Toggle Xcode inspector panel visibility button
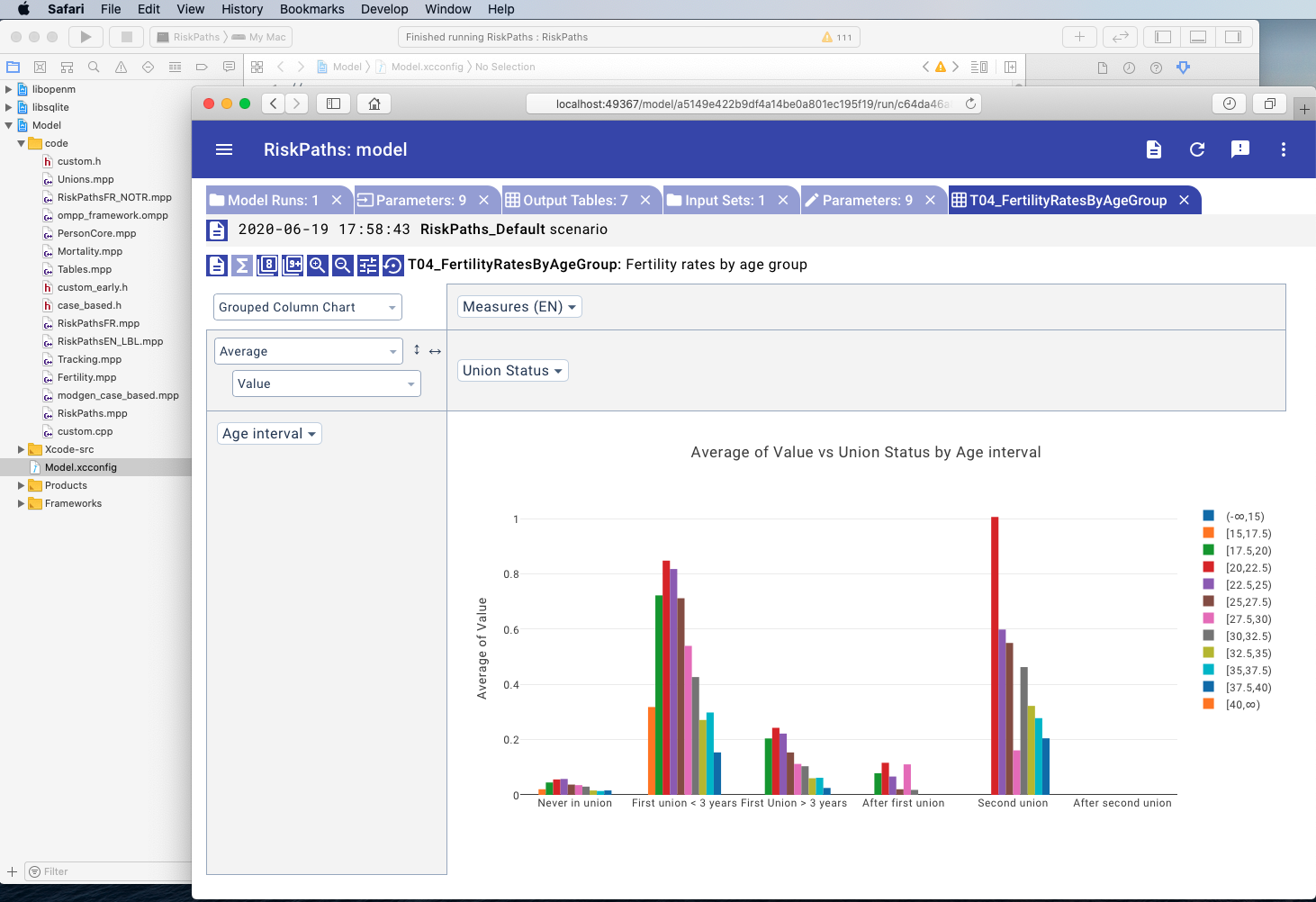1316x902 pixels. 1233,37
